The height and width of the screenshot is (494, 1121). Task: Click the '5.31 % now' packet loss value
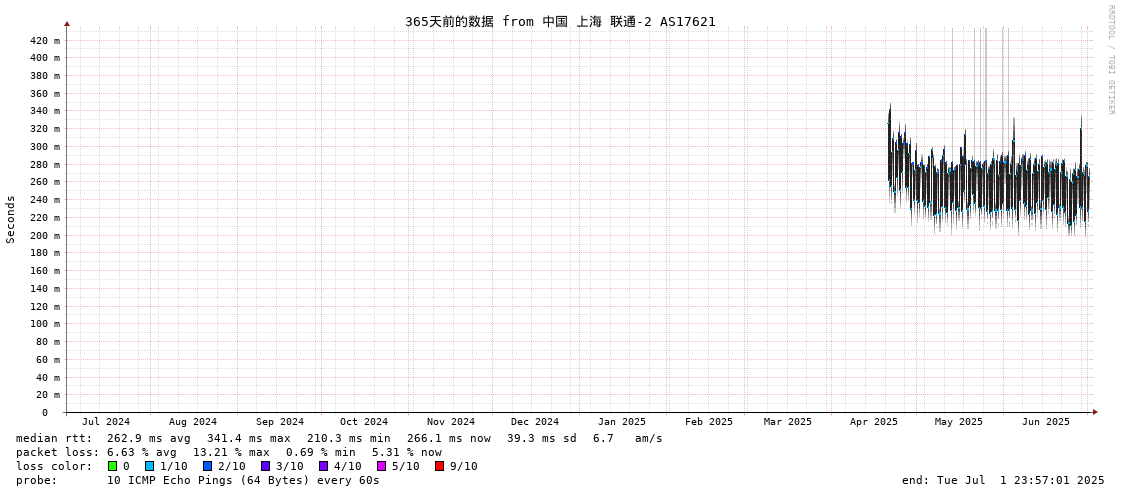click(x=407, y=453)
